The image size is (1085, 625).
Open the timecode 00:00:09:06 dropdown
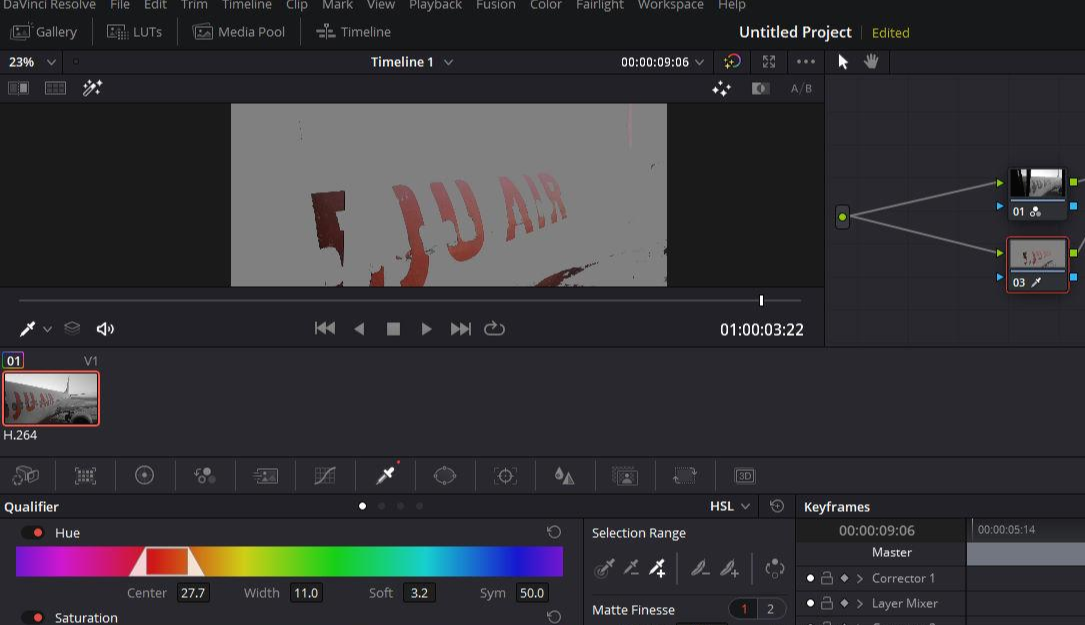[x=662, y=62]
